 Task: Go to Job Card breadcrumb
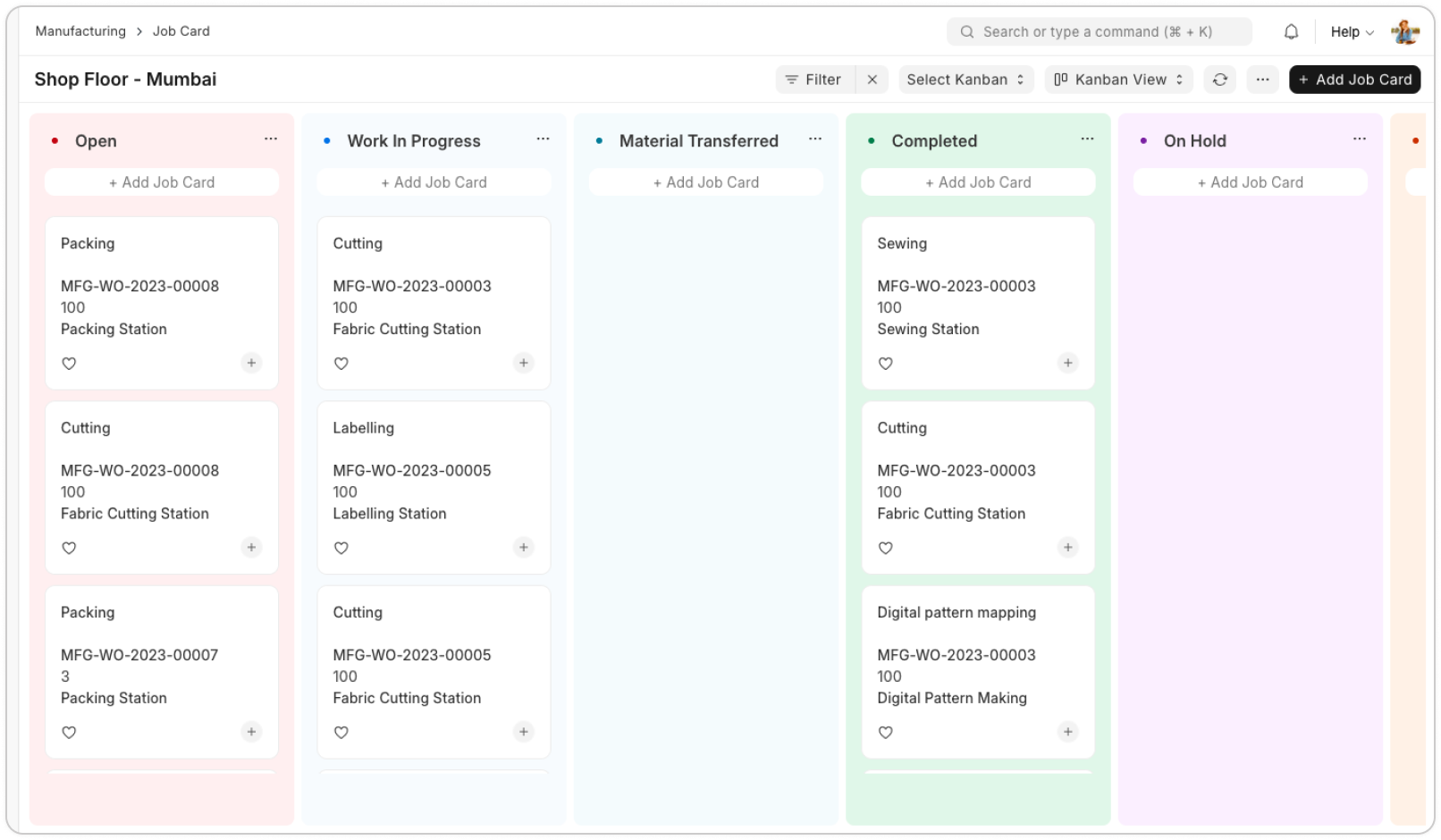pyautogui.click(x=181, y=31)
